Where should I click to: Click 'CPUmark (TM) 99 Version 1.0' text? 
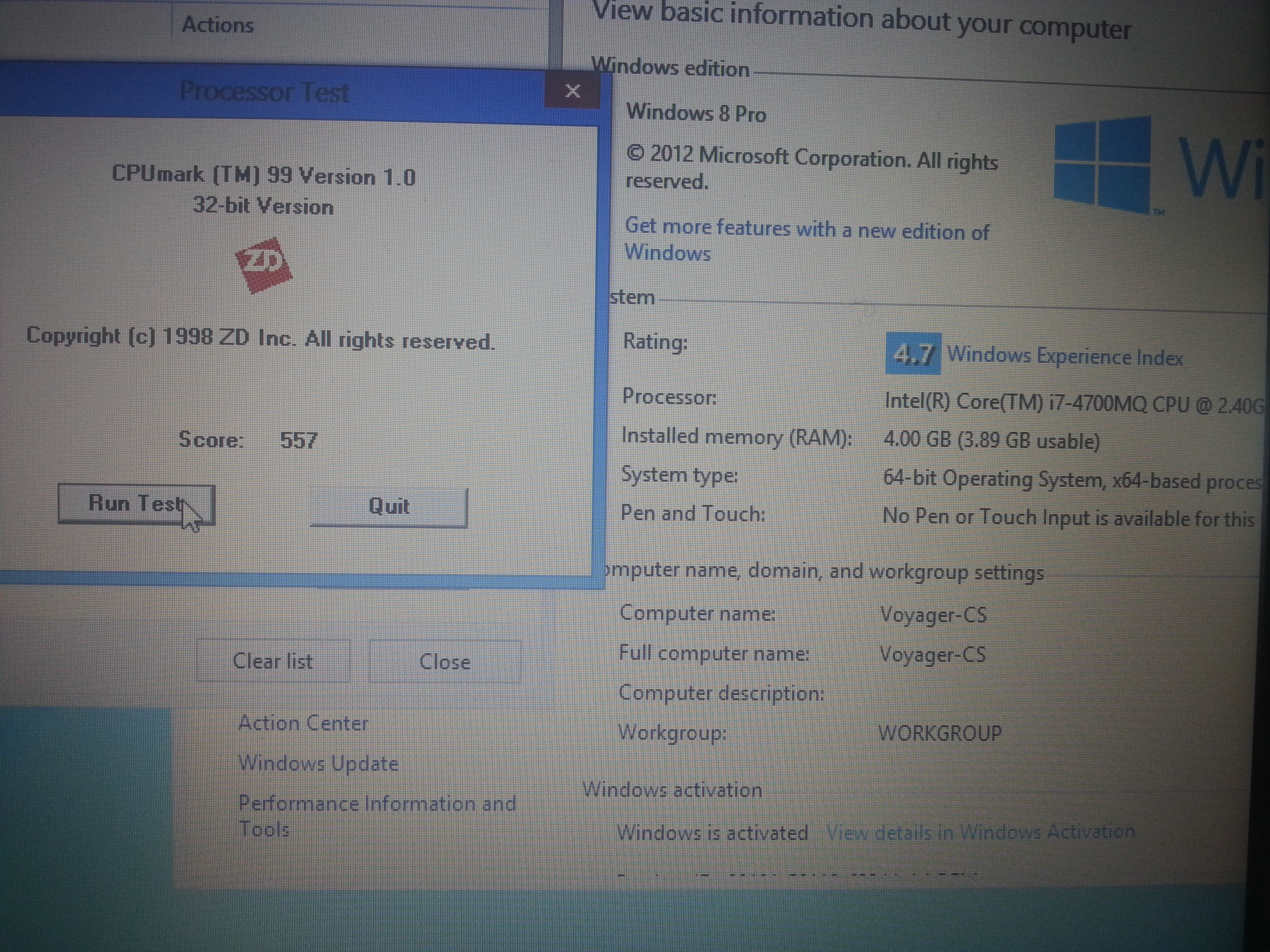[263, 175]
